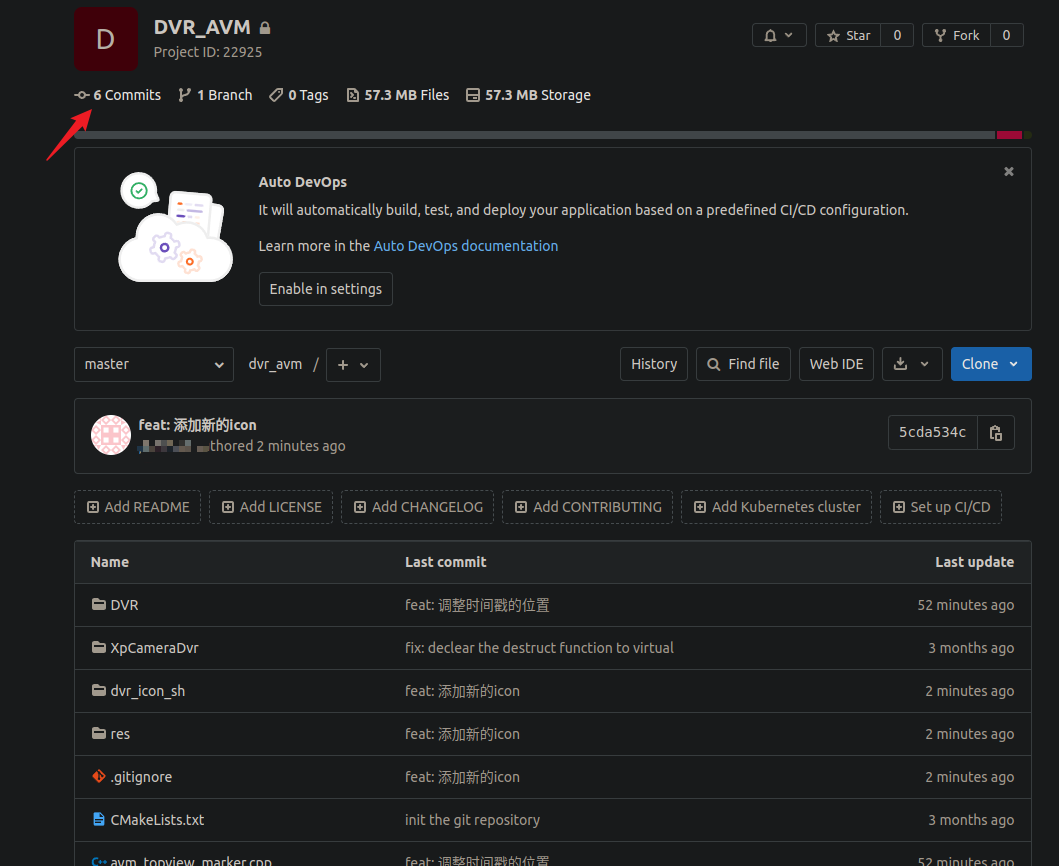Click the Find file button

click(x=743, y=364)
